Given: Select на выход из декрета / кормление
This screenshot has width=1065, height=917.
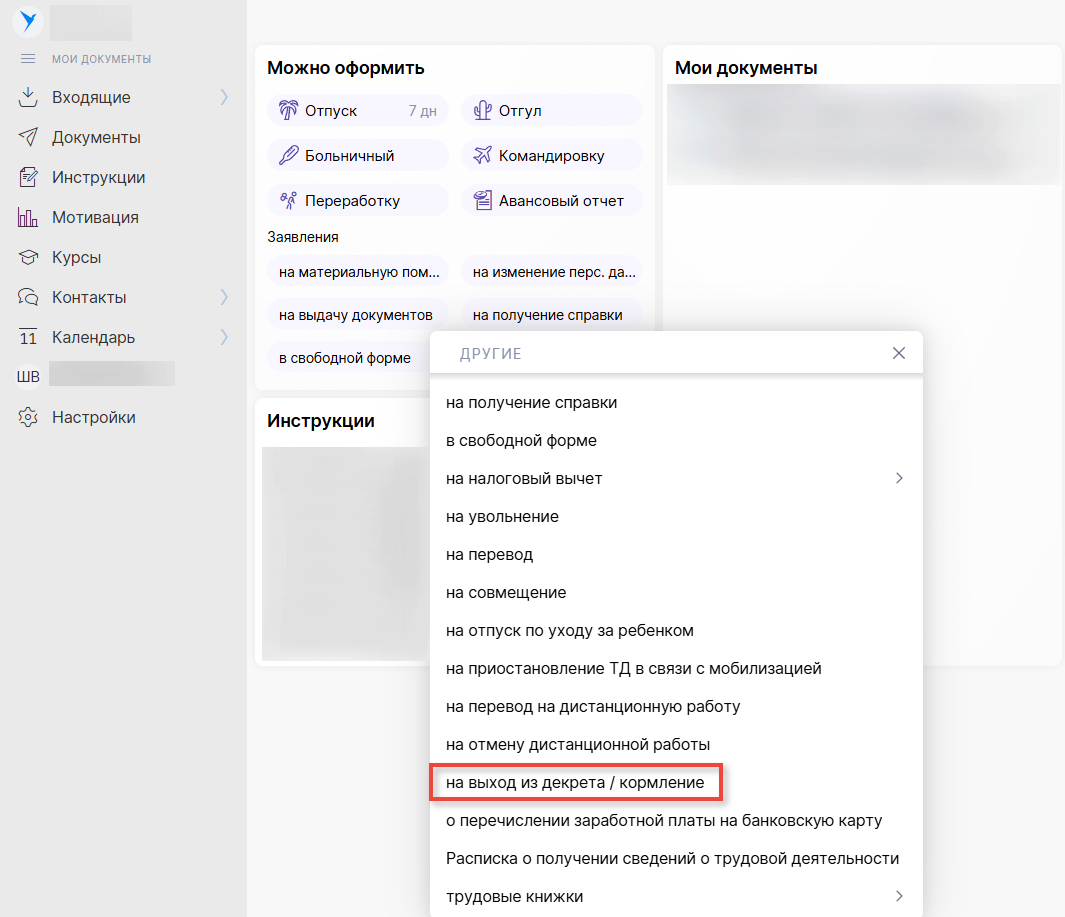Looking at the screenshot, I should (575, 783).
